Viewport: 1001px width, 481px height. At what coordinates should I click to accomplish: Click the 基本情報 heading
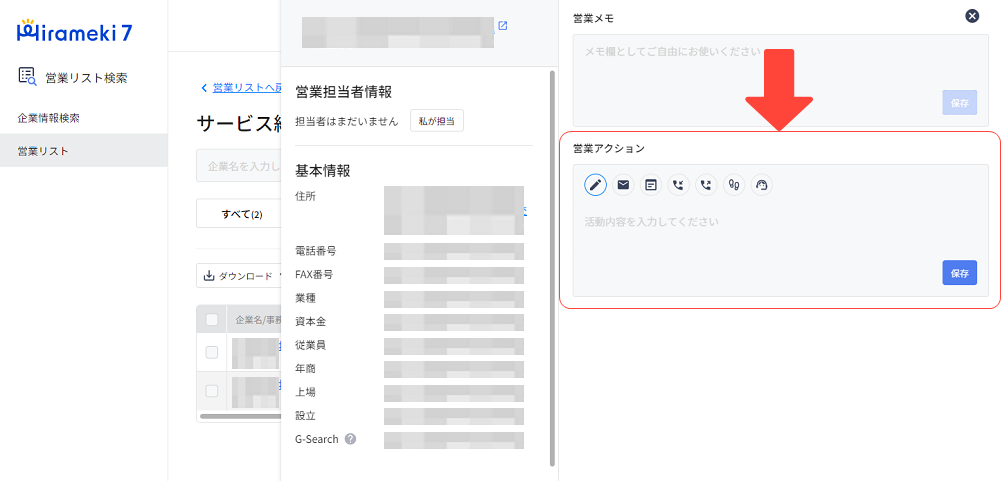[322, 171]
